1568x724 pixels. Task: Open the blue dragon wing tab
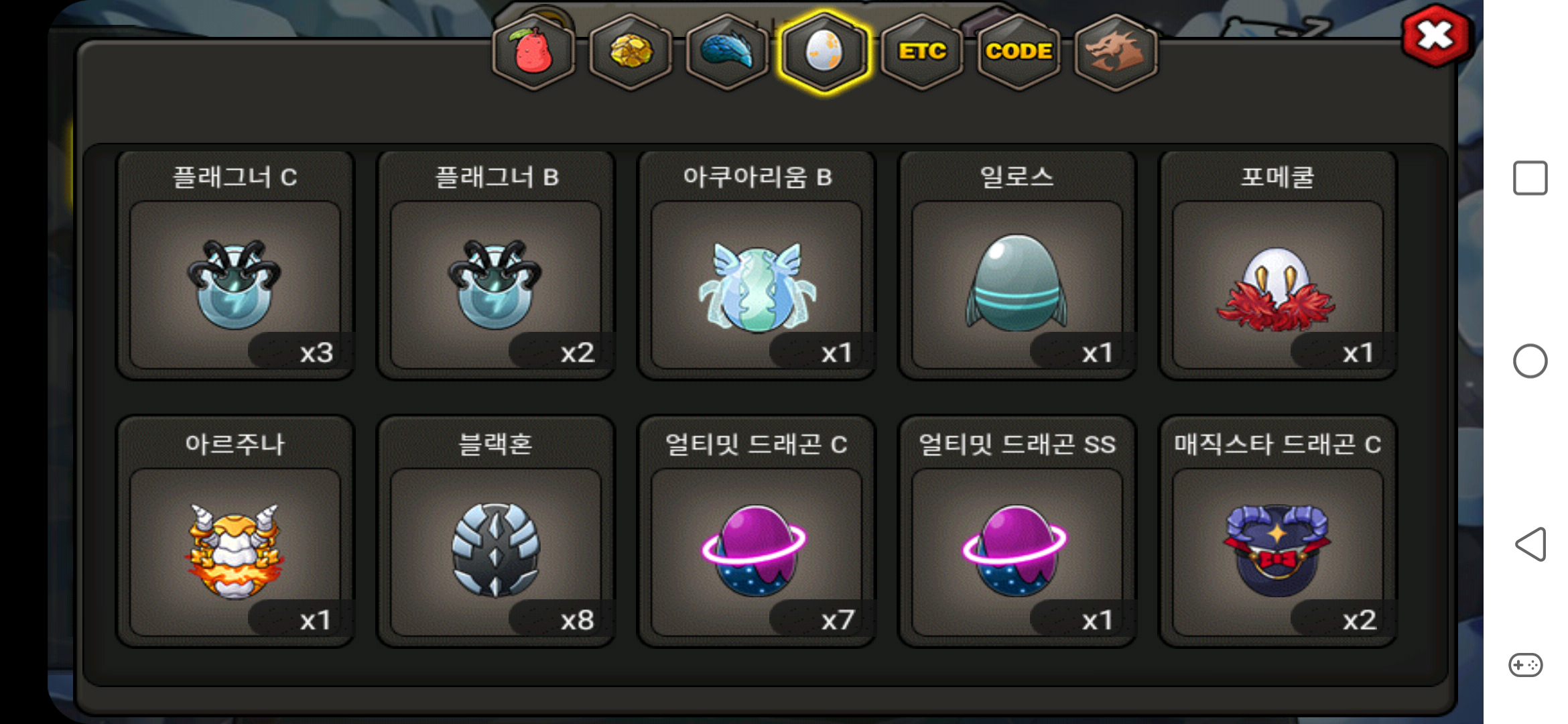(728, 52)
